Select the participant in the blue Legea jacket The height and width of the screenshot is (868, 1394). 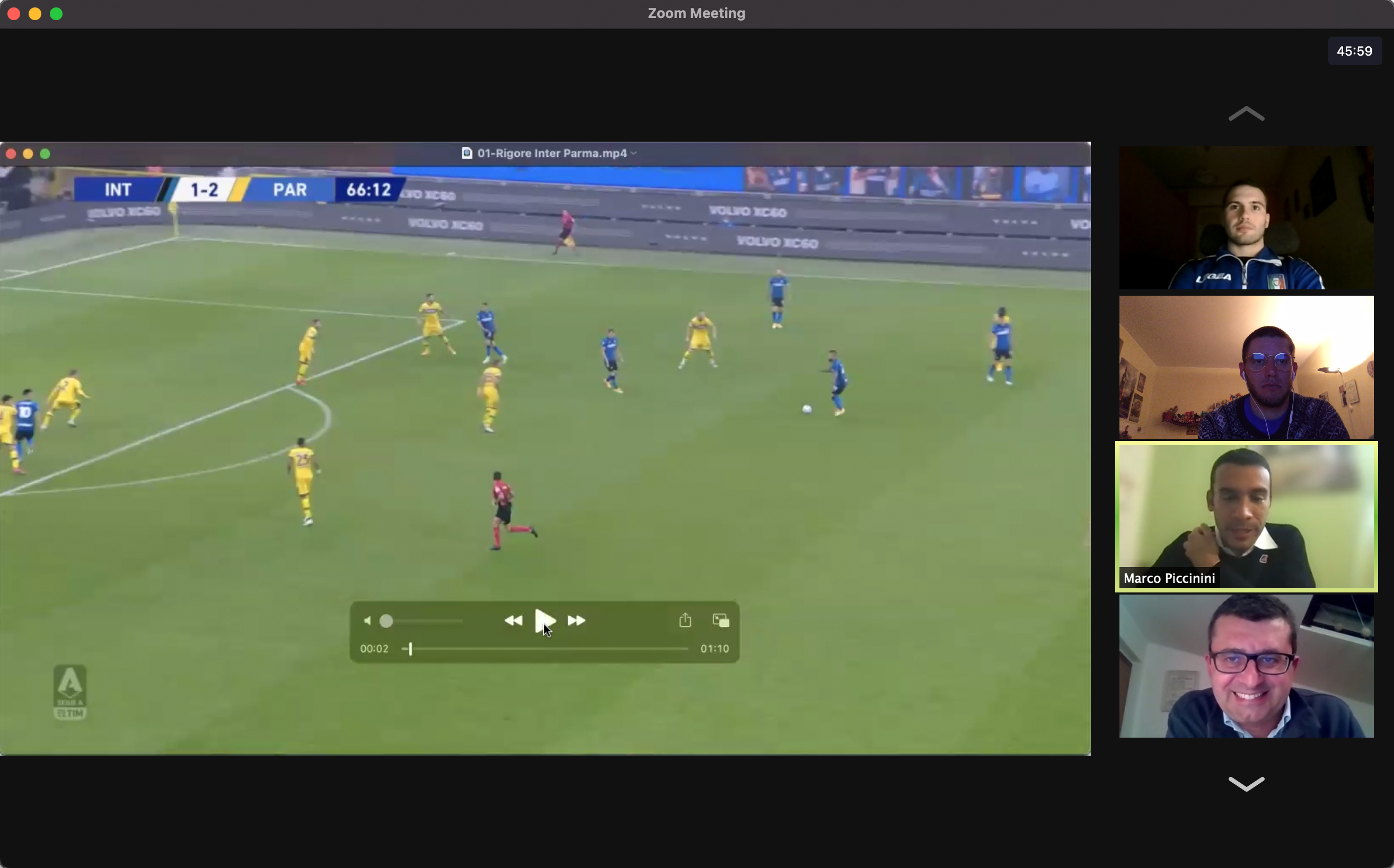pyautogui.click(x=1246, y=218)
